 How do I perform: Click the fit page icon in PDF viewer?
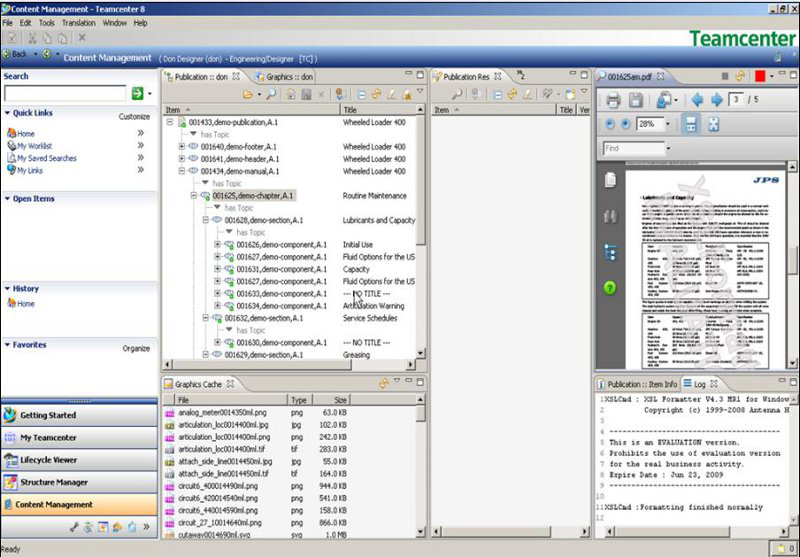tap(713, 124)
